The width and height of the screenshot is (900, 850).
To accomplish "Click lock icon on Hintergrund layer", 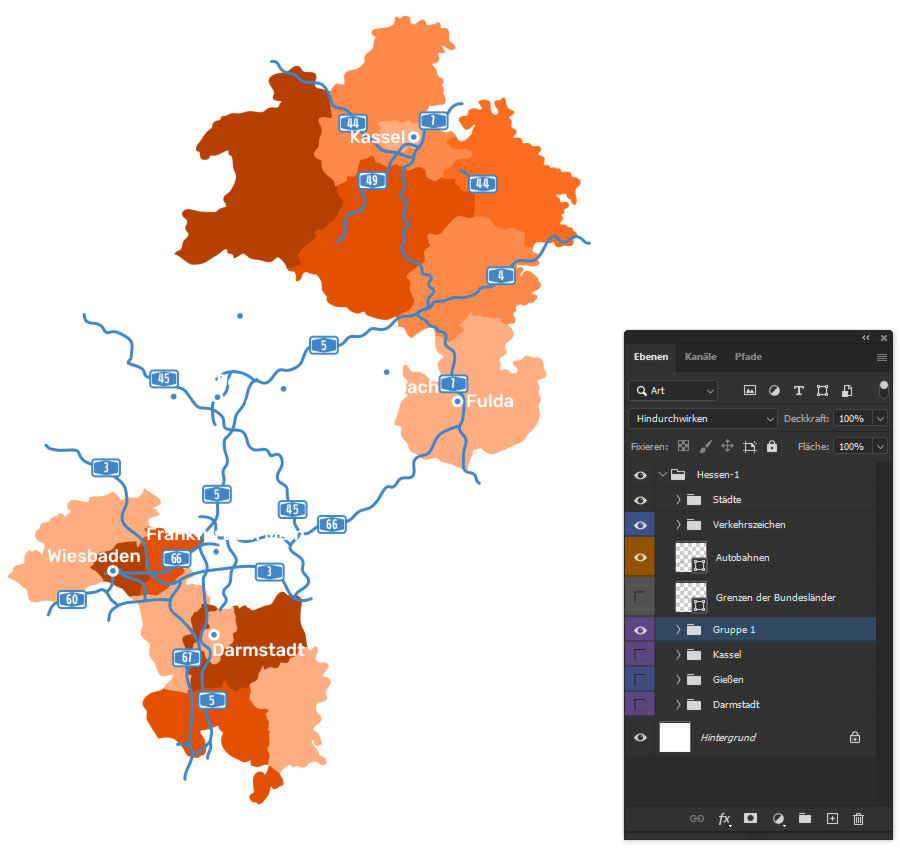I will pos(855,738).
